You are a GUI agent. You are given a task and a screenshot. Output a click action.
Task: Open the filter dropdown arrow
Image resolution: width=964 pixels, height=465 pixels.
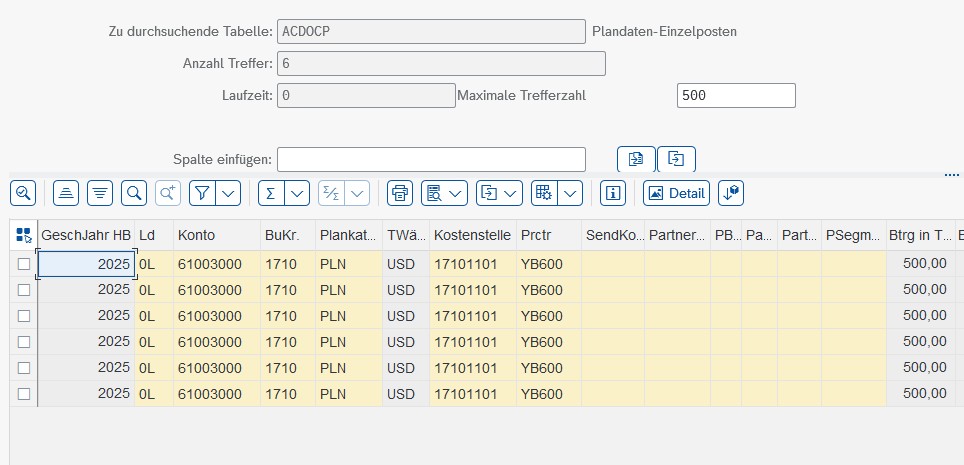229,193
